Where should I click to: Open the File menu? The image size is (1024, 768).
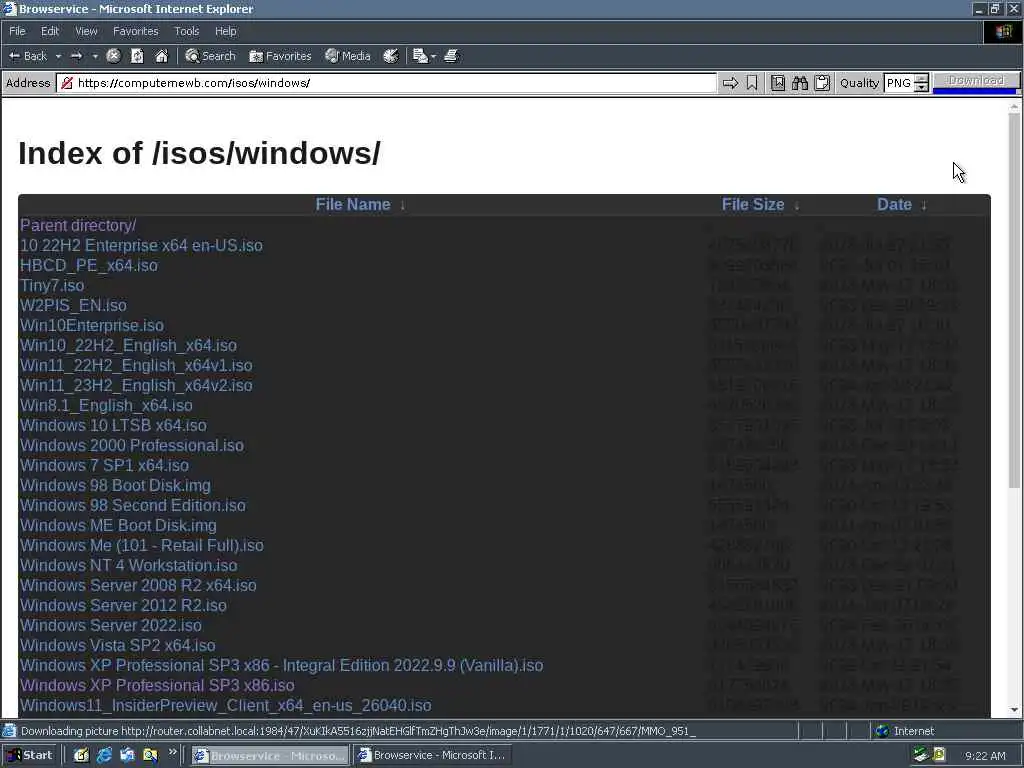(x=17, y=31)
